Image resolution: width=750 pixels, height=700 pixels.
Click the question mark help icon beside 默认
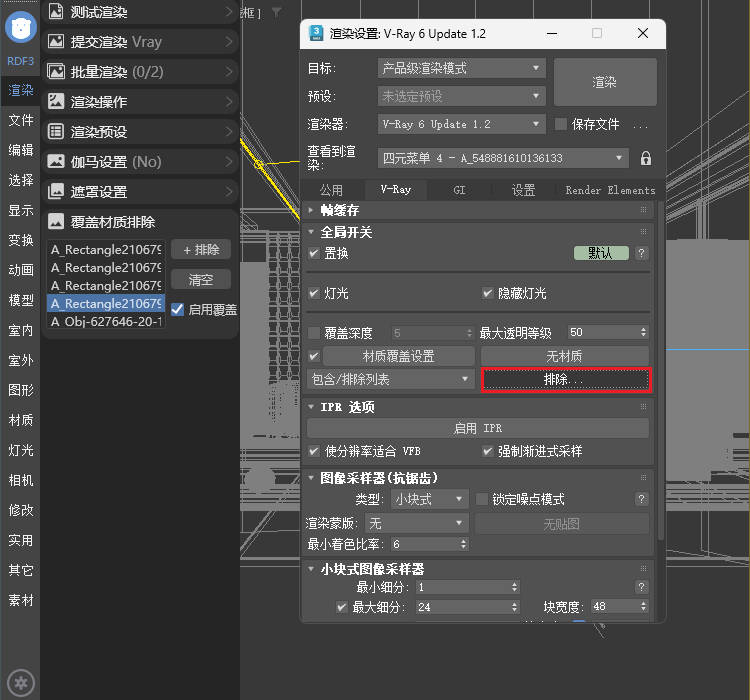tap(641, 254)
